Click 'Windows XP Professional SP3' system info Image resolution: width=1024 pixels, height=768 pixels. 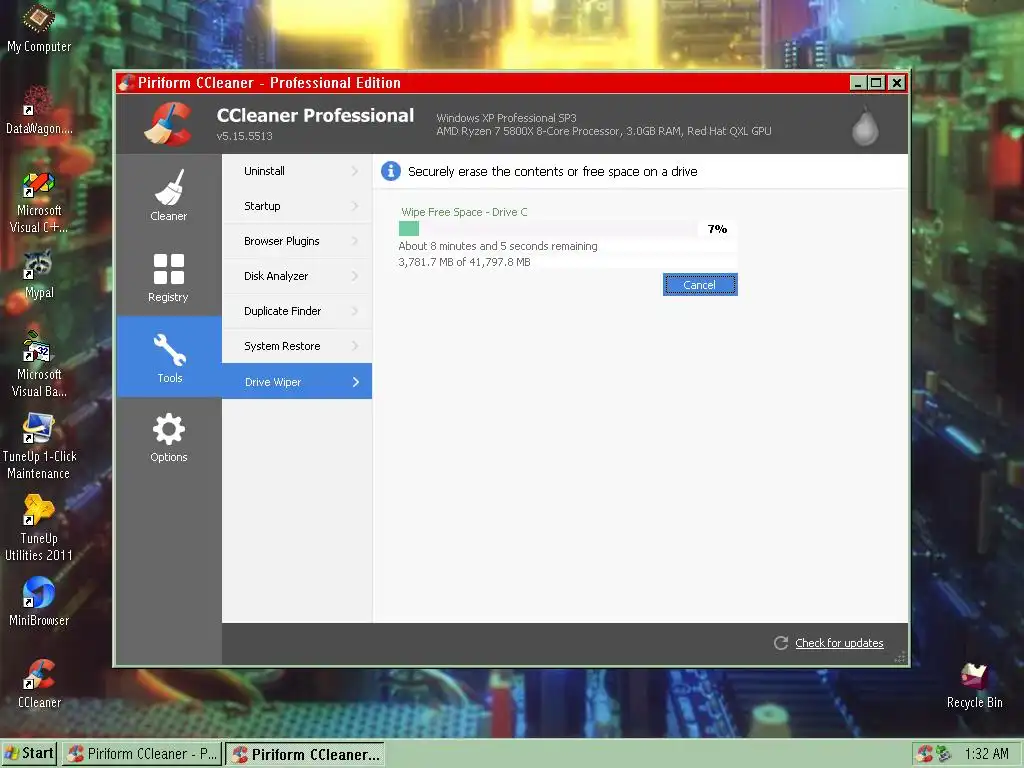(x=506, y=118)
